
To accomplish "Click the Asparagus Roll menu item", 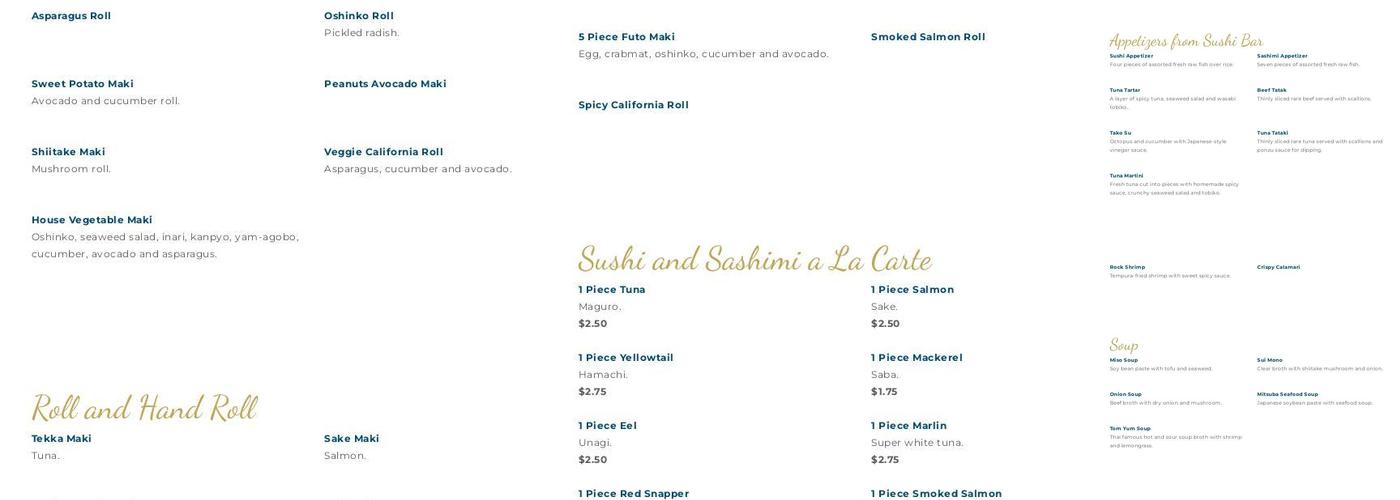I will 71,16.
